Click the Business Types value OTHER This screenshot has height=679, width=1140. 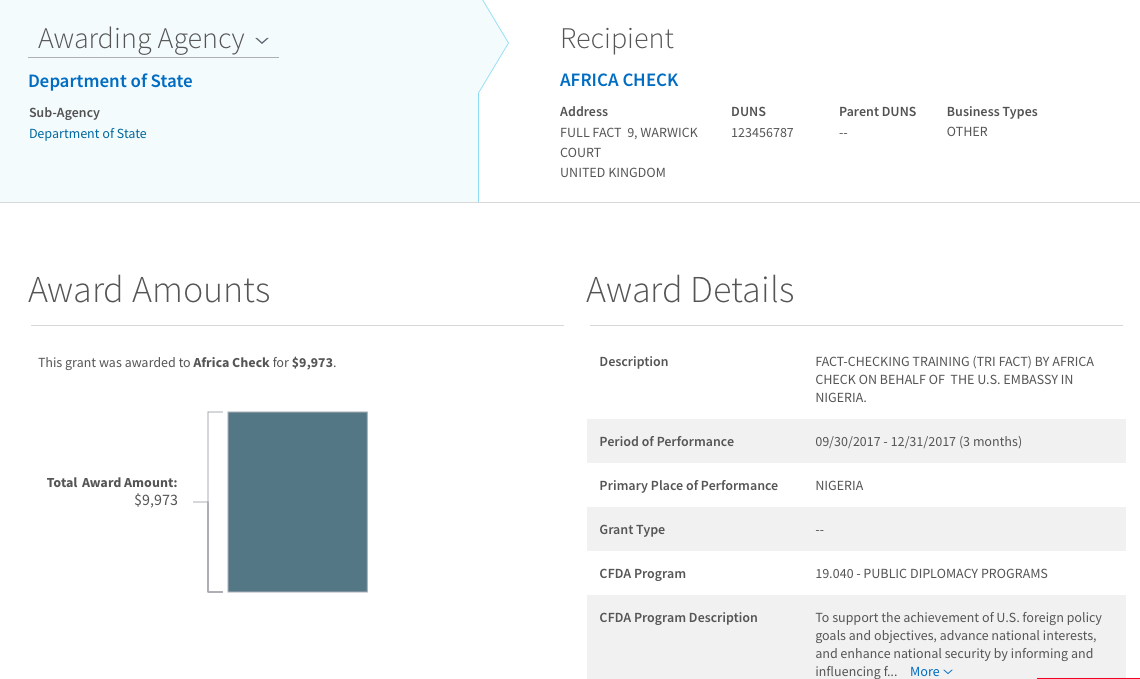tap(967, 132)
